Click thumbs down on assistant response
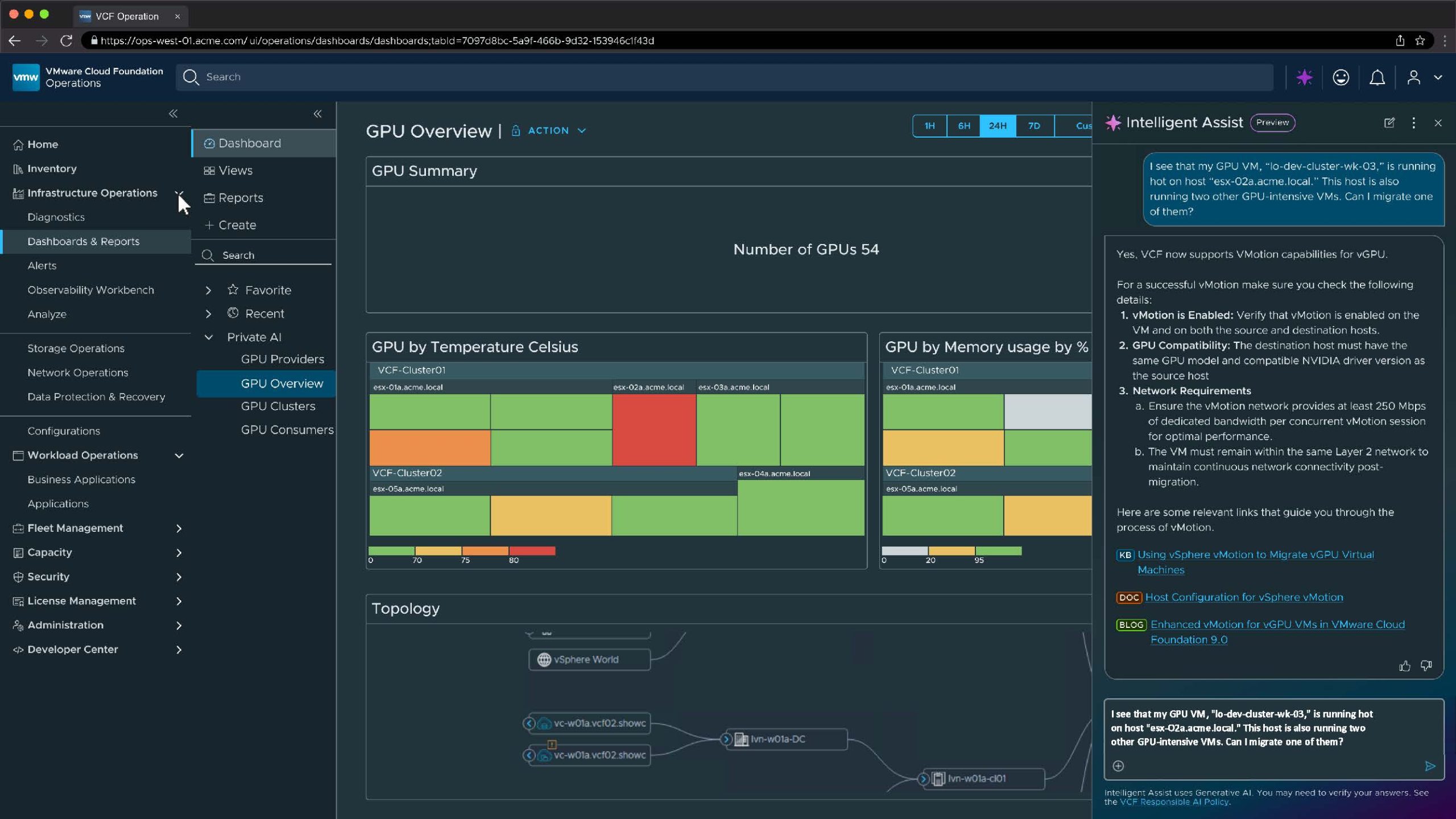Viewport: 1456px width, 819px height. point(1426,666)
